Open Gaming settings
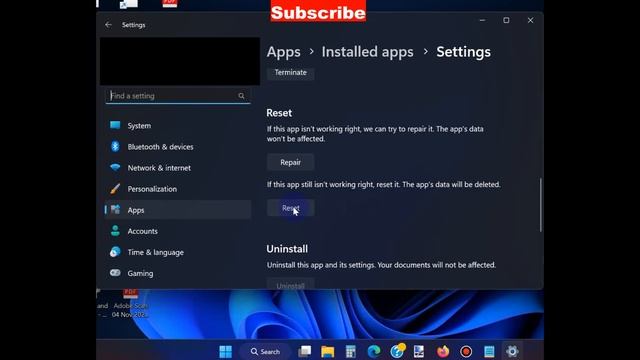The image size is (640, 360). (178, 273)
